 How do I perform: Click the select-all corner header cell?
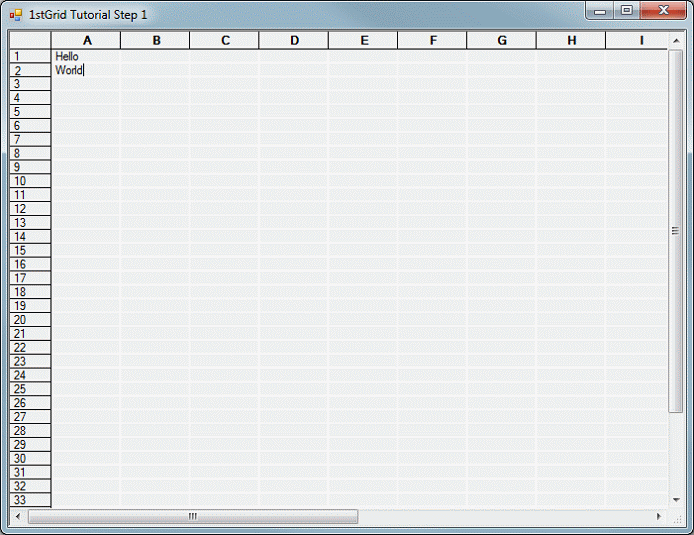tap(30, 40)
